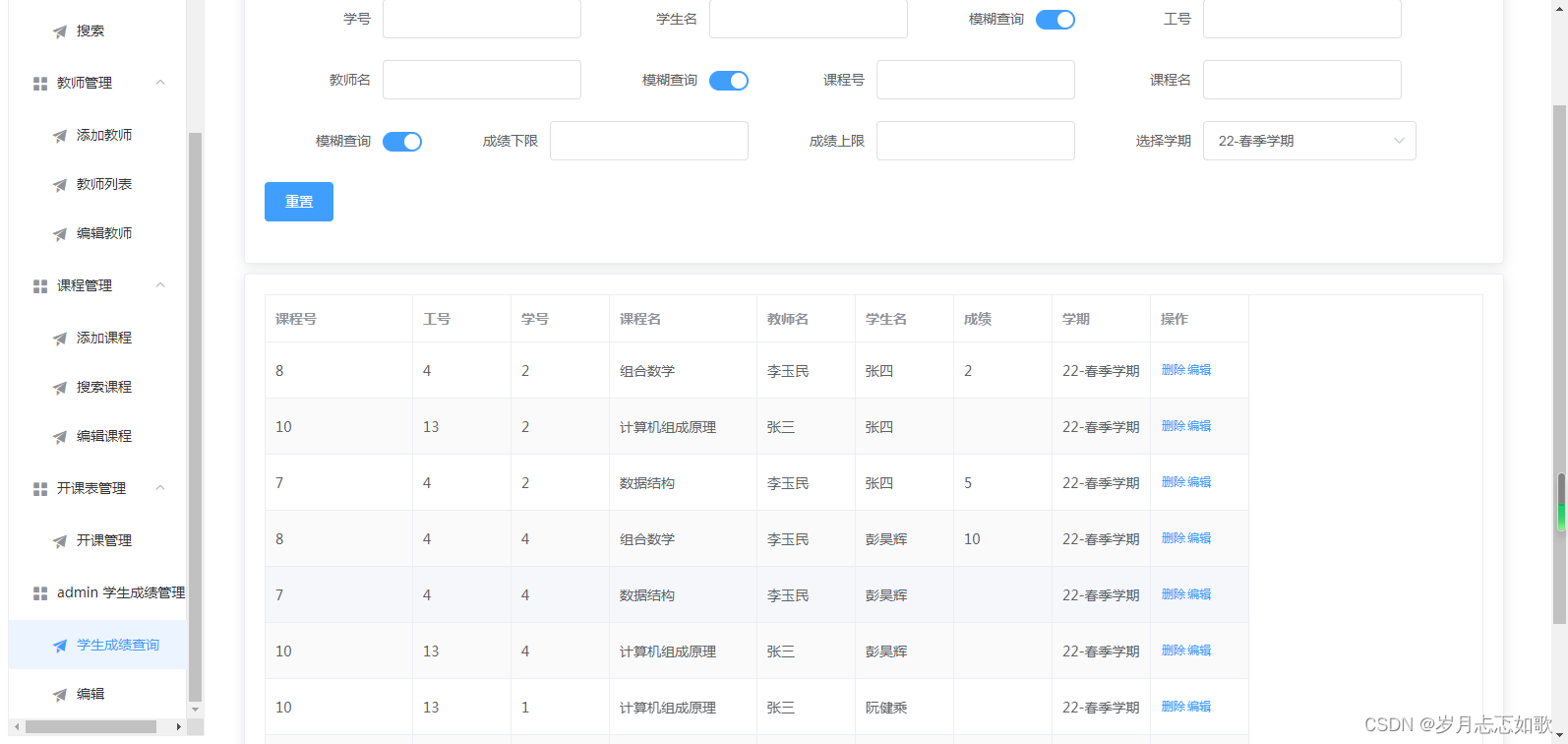Collapse the 课程管理 submenu chevron
Viewport: 1568px width, 744px height.
160,285
